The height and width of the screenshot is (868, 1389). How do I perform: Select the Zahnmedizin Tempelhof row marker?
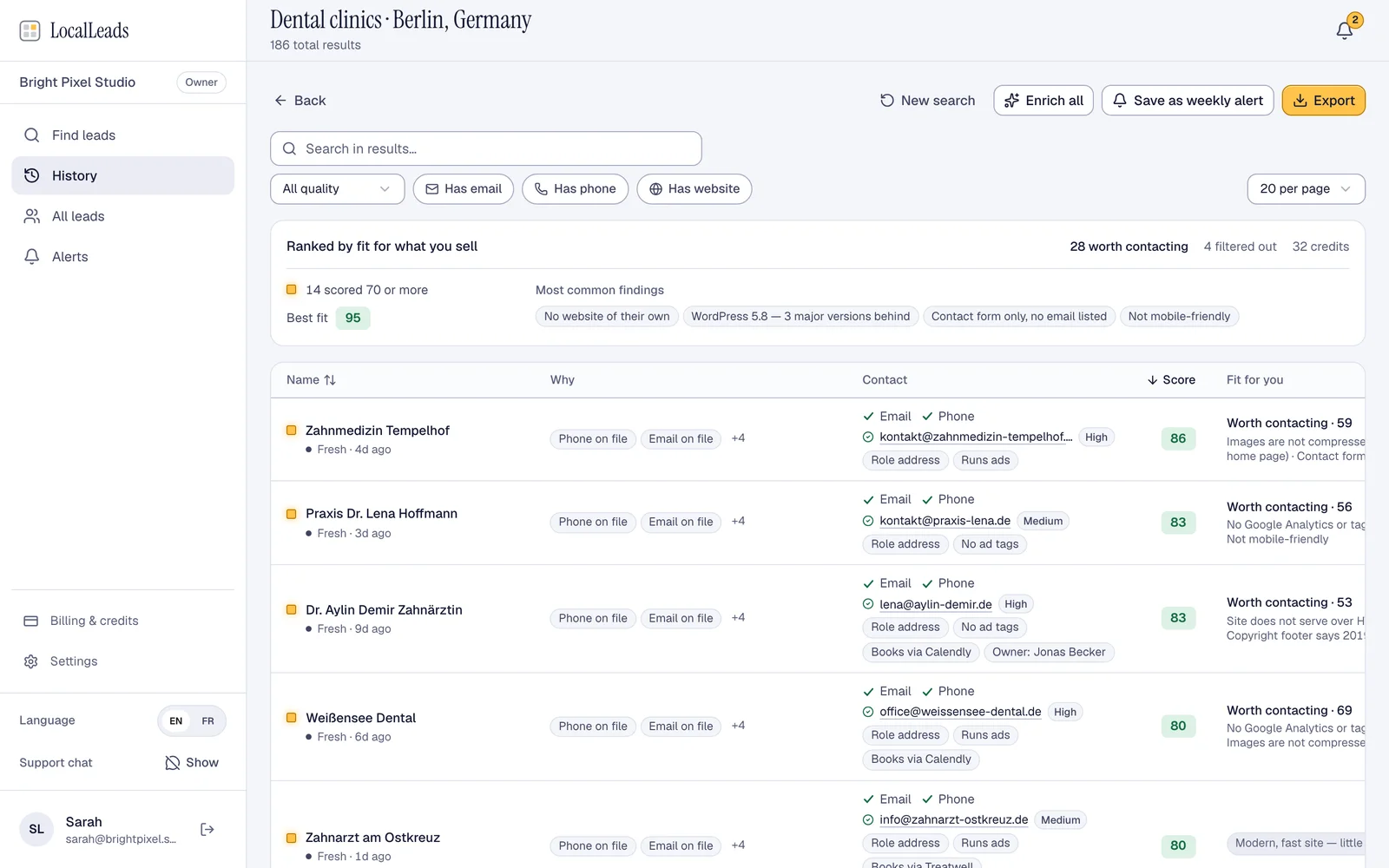pos(292,431)
